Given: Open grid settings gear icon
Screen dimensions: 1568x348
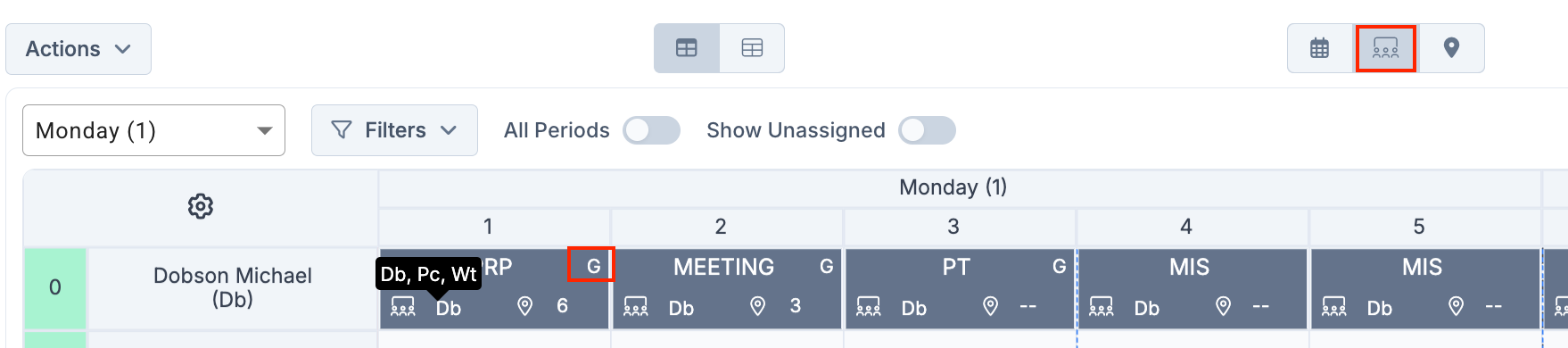Looking at the screenshot, I should point(201,206).
